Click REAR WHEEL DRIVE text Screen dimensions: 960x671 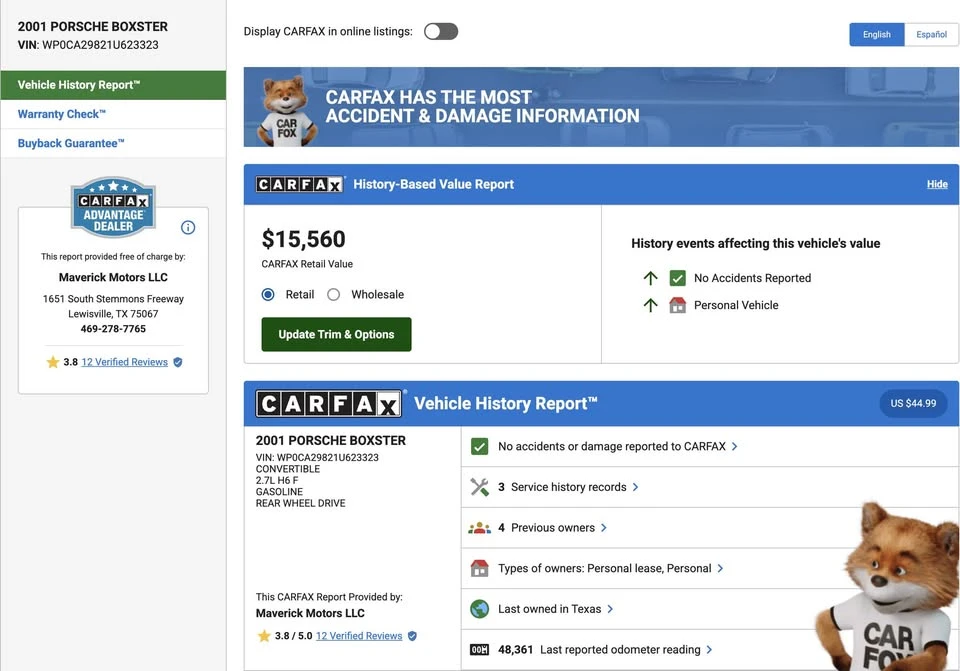301,503
